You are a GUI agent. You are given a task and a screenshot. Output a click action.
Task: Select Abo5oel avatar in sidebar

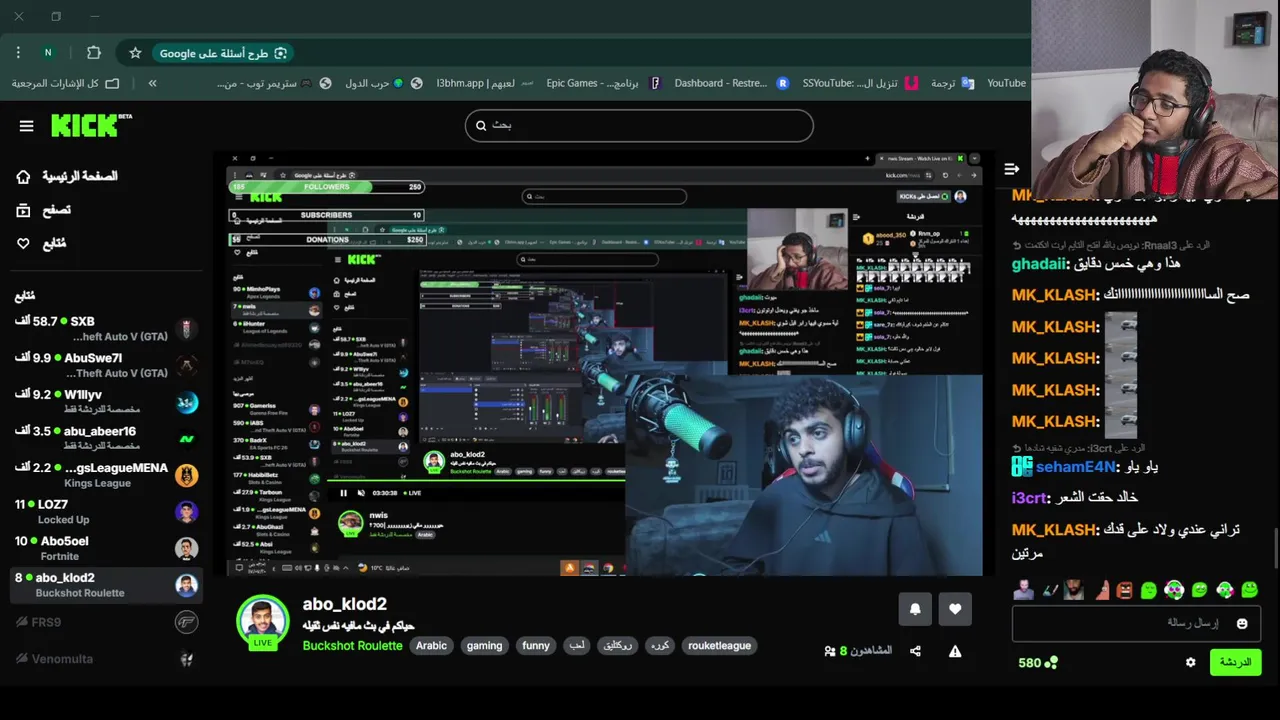pyautogui.click(x=187, y=548)
